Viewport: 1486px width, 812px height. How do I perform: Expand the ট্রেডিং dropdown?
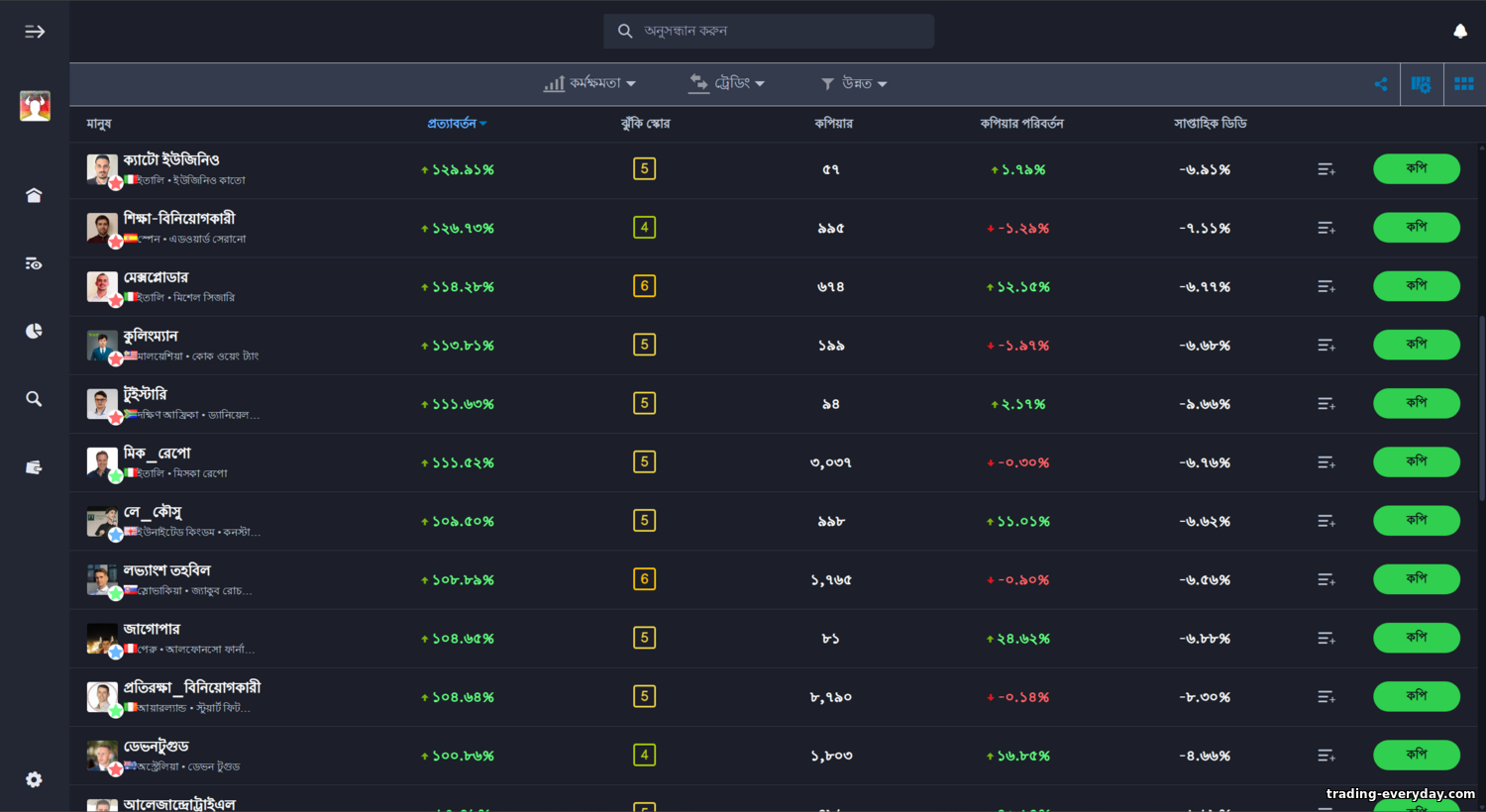click(727, 84)
